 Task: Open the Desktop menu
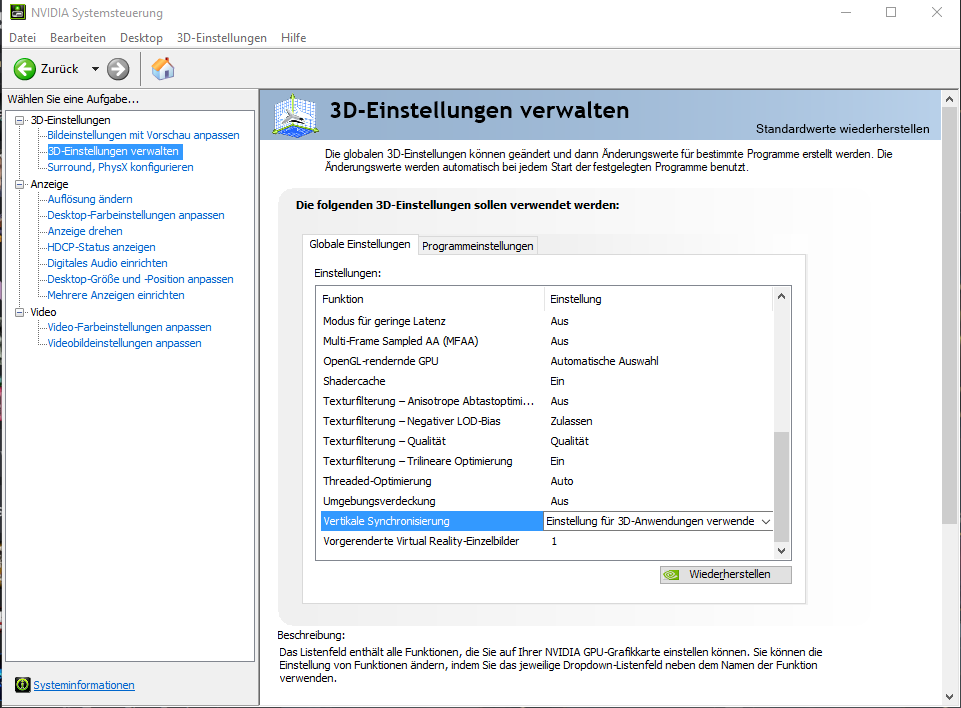point(142,38)
